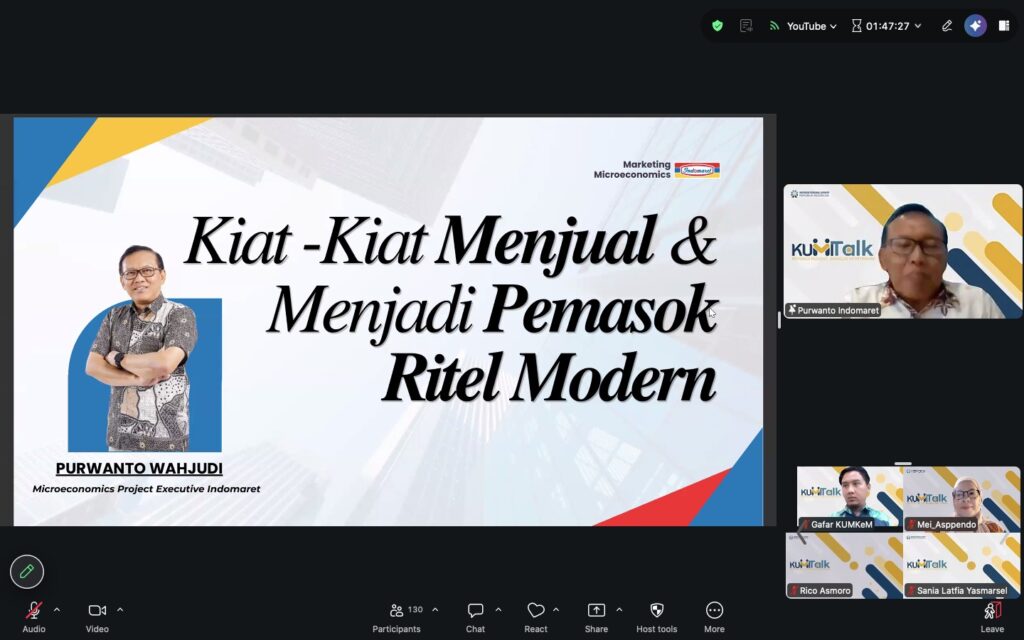The height and width of the screenshot is (640, 1024).
Task: Change the view layout icon
Action: click(x=1004, y=26)
